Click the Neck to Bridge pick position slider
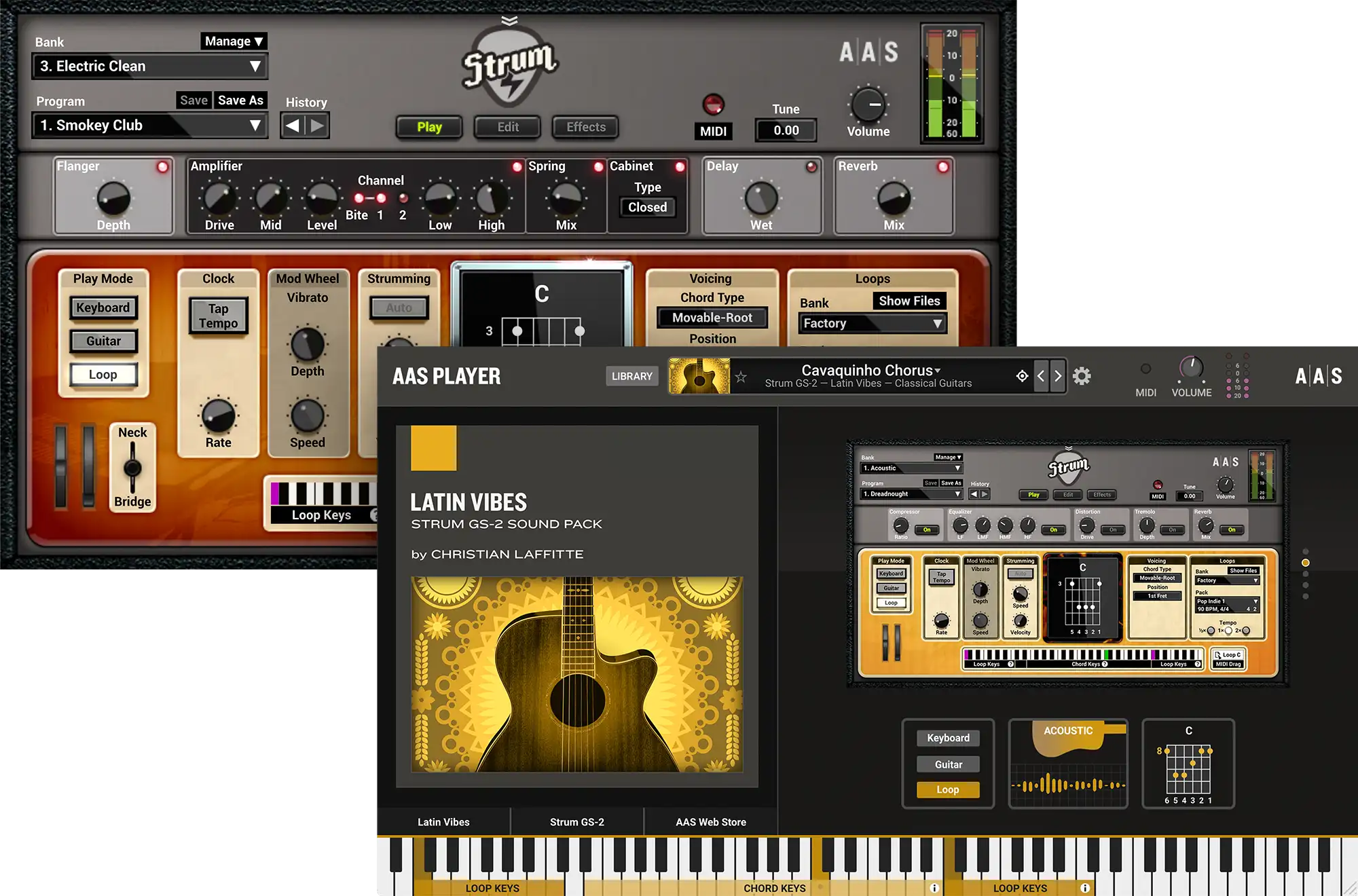This screenshot has width=1358, height=896. 132,468
